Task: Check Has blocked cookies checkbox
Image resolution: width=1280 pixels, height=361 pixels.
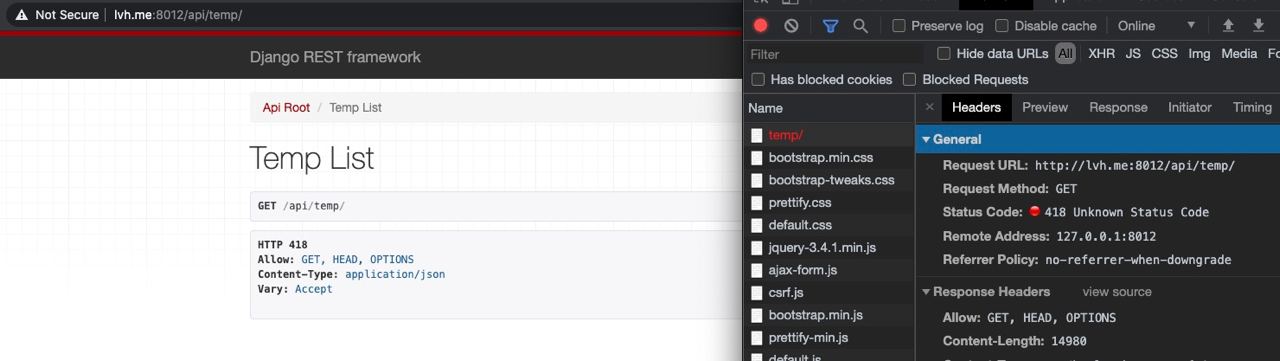Action: click(758, 79)
